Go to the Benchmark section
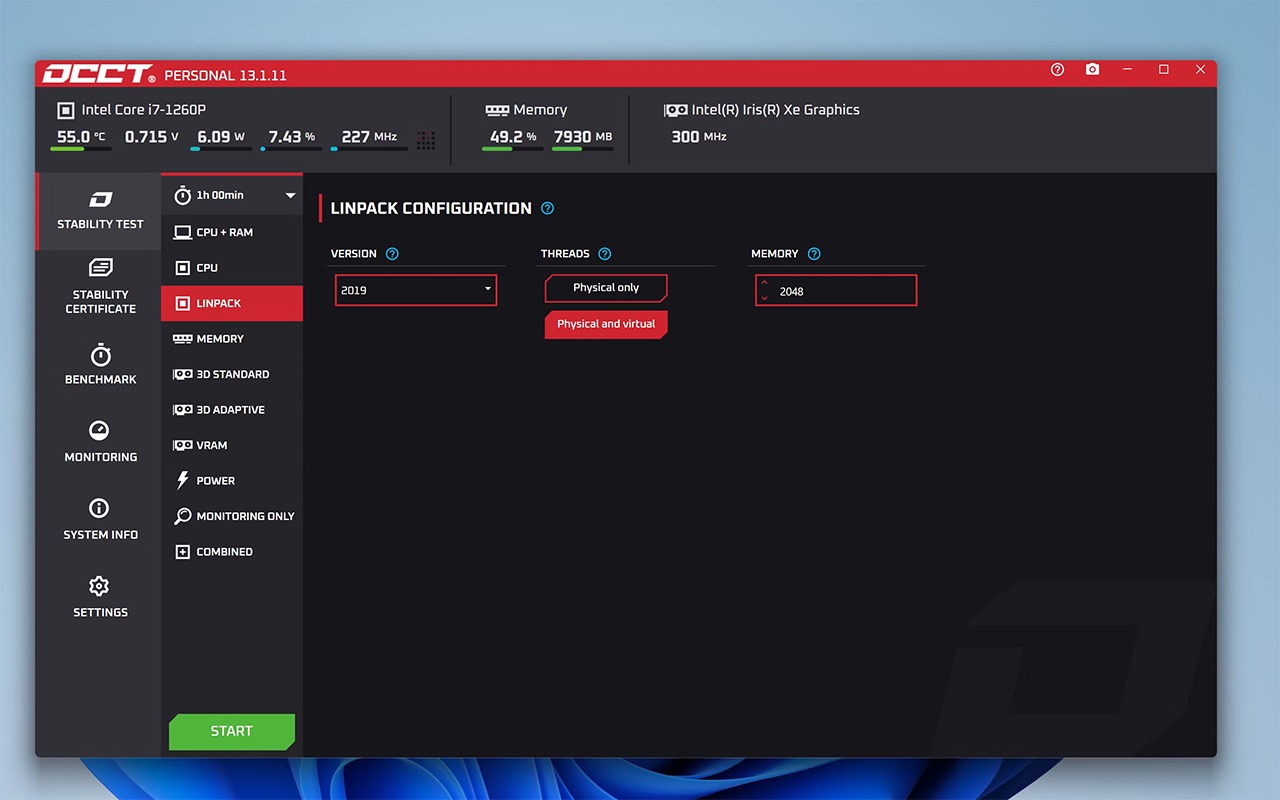The width and height of the screenshot is (1280, 800). coord(100,365)
